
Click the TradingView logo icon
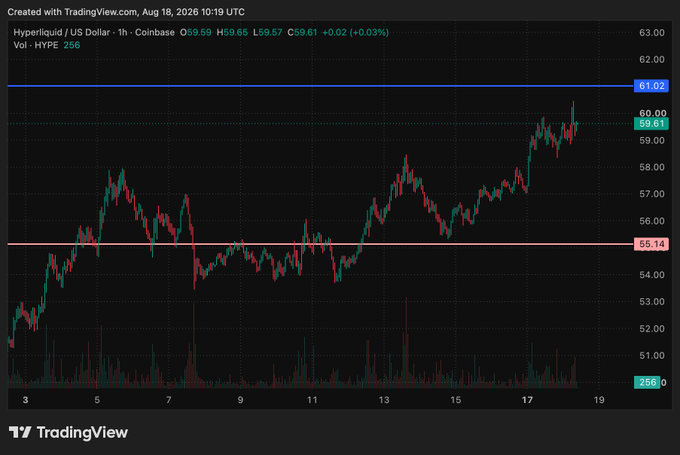click(x=20, y=432)
